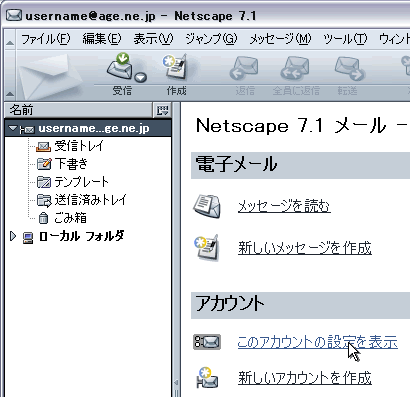Click the read messages envelope icon

click(x=207, y=206)
